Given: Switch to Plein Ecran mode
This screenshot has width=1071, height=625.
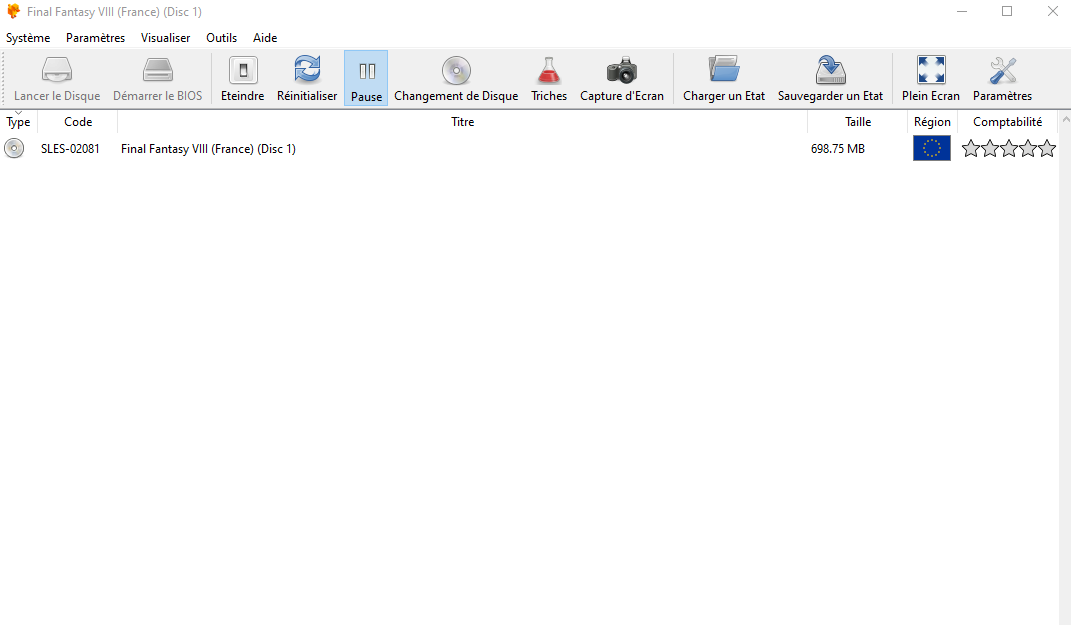Looking at the screenshot, I should [x=931, y=79].
